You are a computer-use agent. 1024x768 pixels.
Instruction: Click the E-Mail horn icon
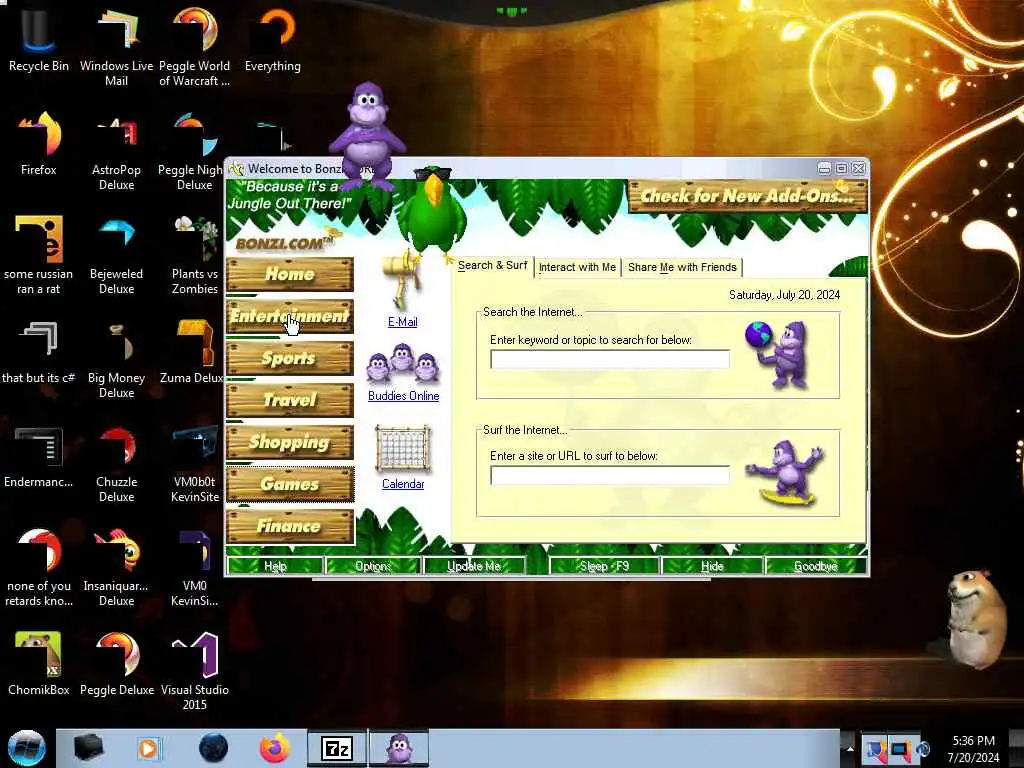(401, 282)
